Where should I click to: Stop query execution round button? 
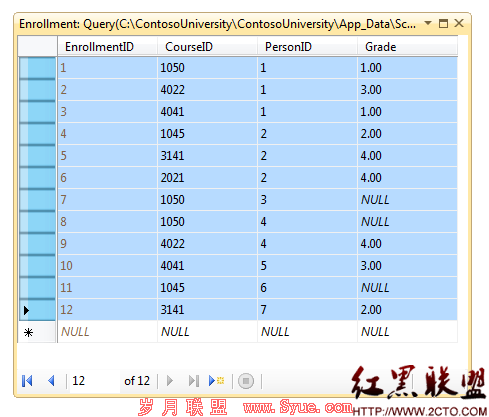coord(246,381)
